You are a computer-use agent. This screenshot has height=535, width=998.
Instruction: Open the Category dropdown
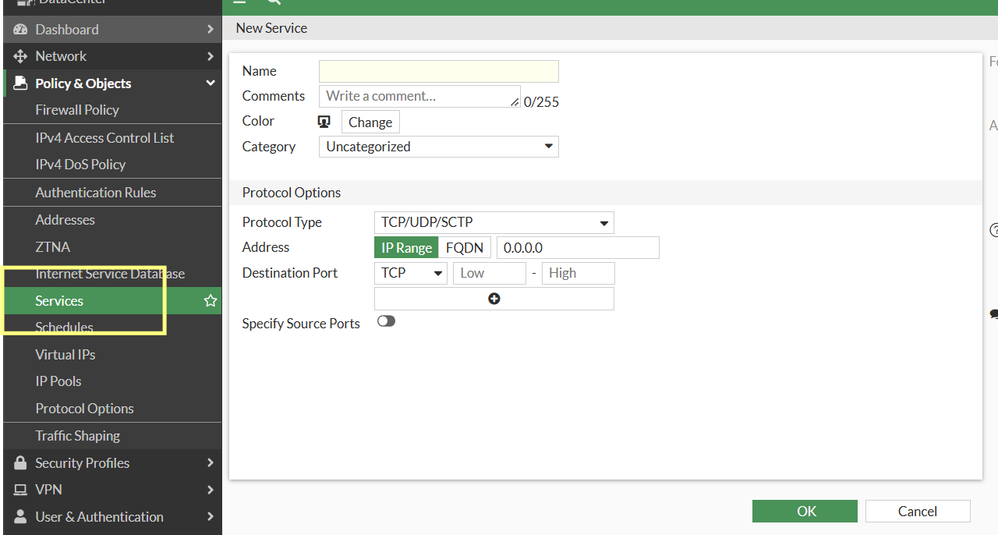(438, 147)
